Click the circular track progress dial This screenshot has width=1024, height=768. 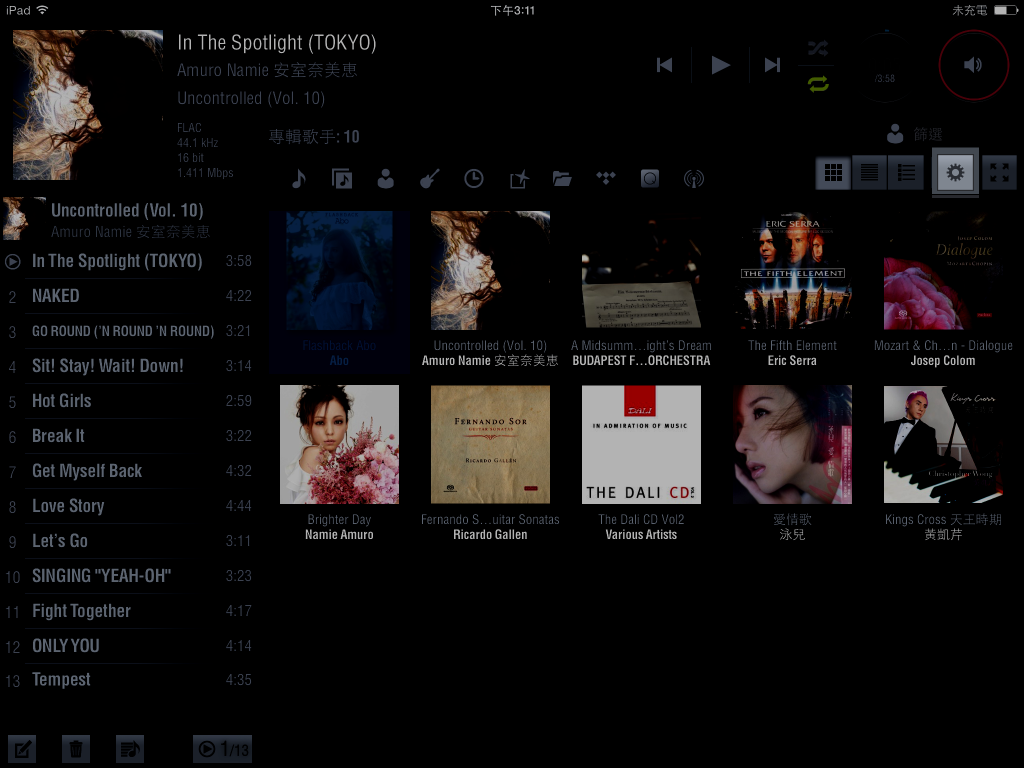(x=885, y=70)
